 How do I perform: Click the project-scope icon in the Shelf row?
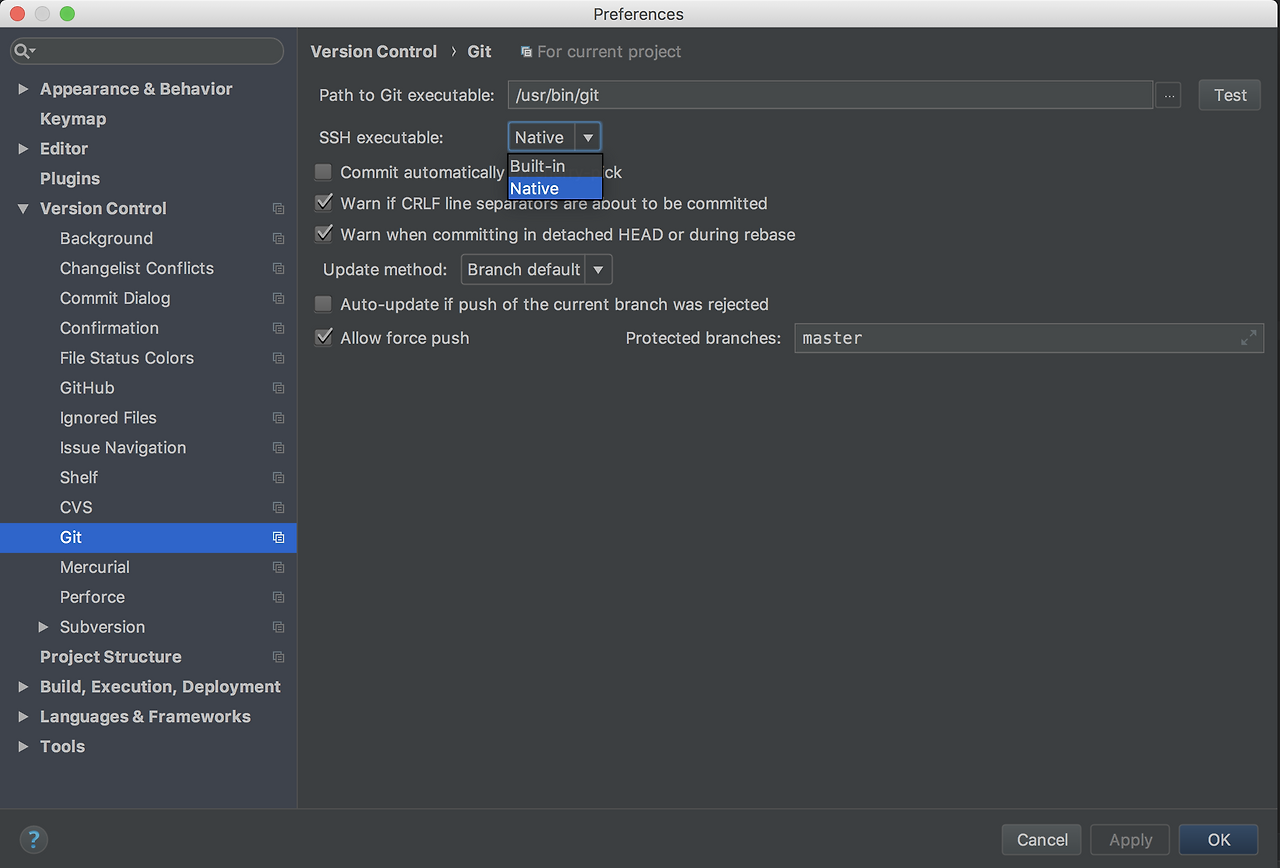pyautogui.click(x=278, y=478)
